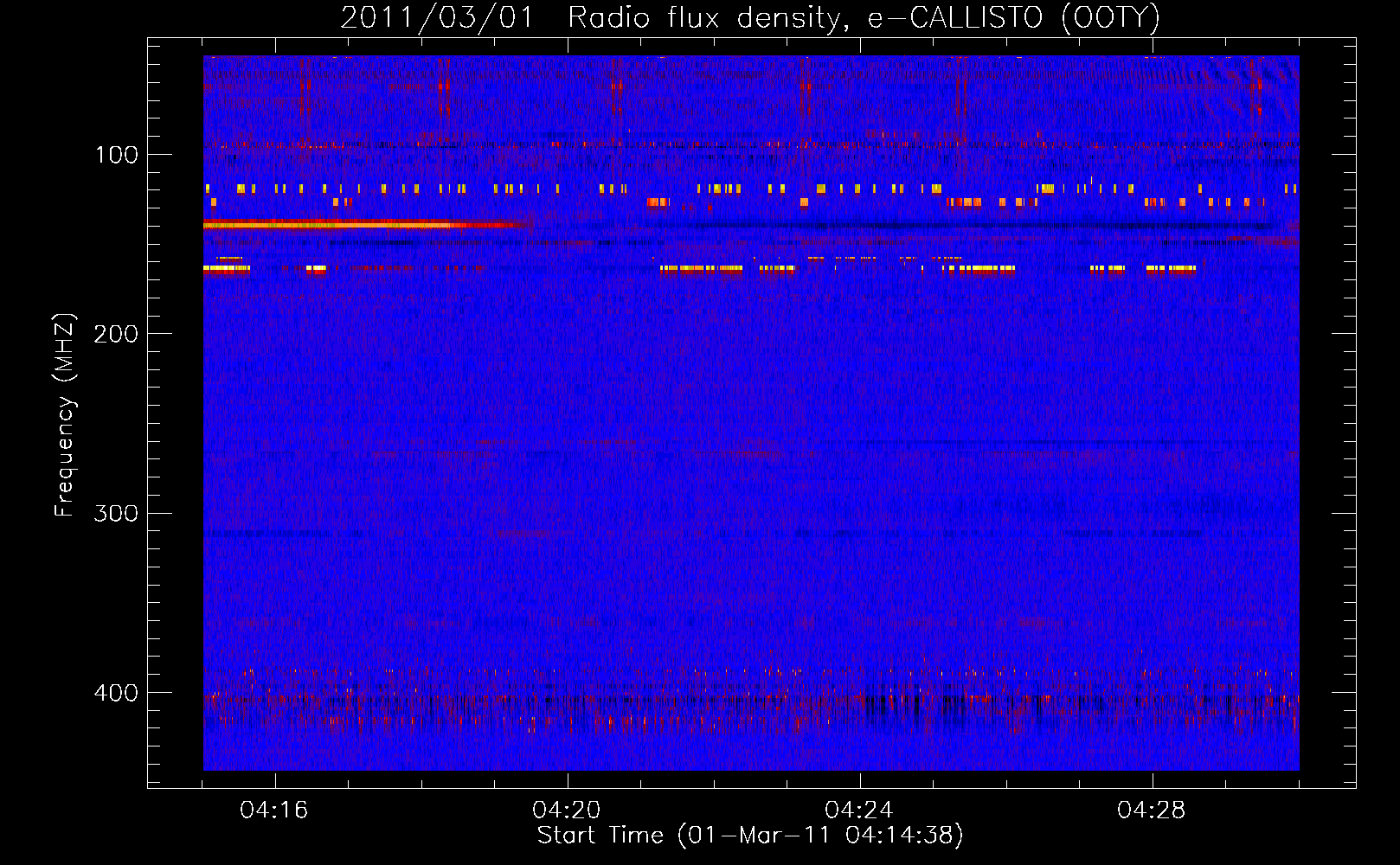1400x865 pixels.
Task: Click the '04:24' time tick label
Action: (859, 811)
